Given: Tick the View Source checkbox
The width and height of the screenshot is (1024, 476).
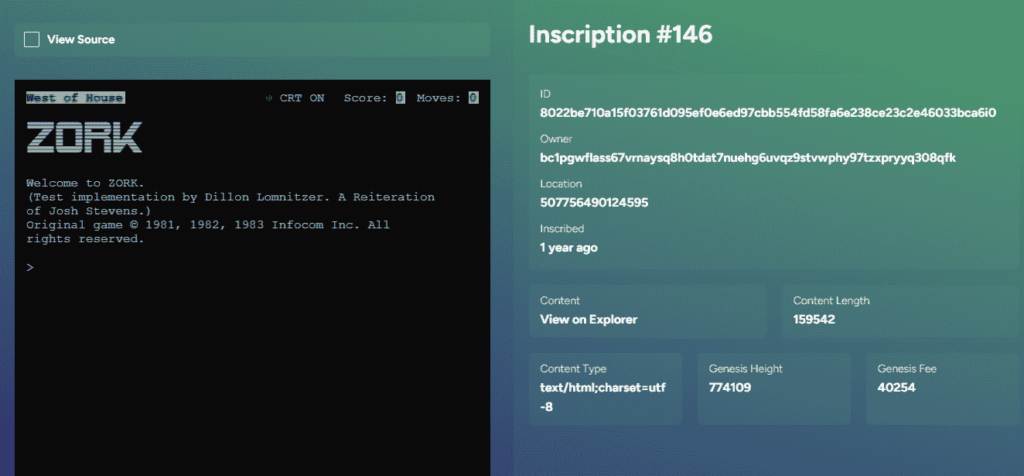Looking at the screenshot, I should 32,39.
